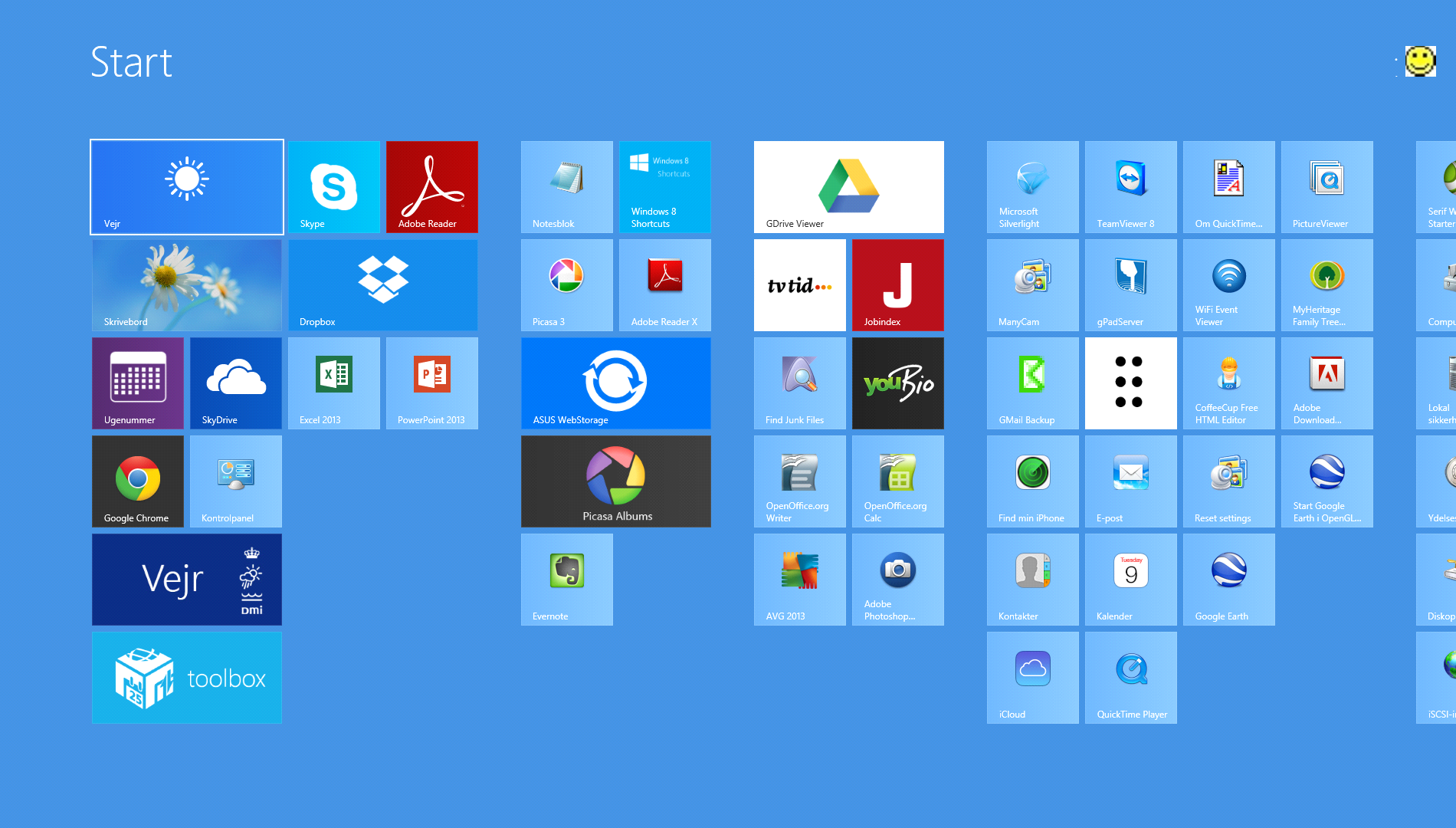Open WiFi Event Viewer

pos(1229,285)
